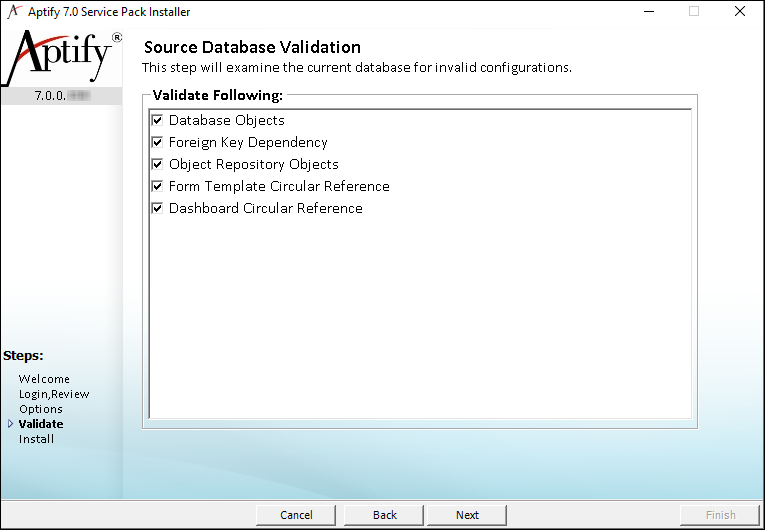Click the Steps heading in sidebar

click(23, 356)
